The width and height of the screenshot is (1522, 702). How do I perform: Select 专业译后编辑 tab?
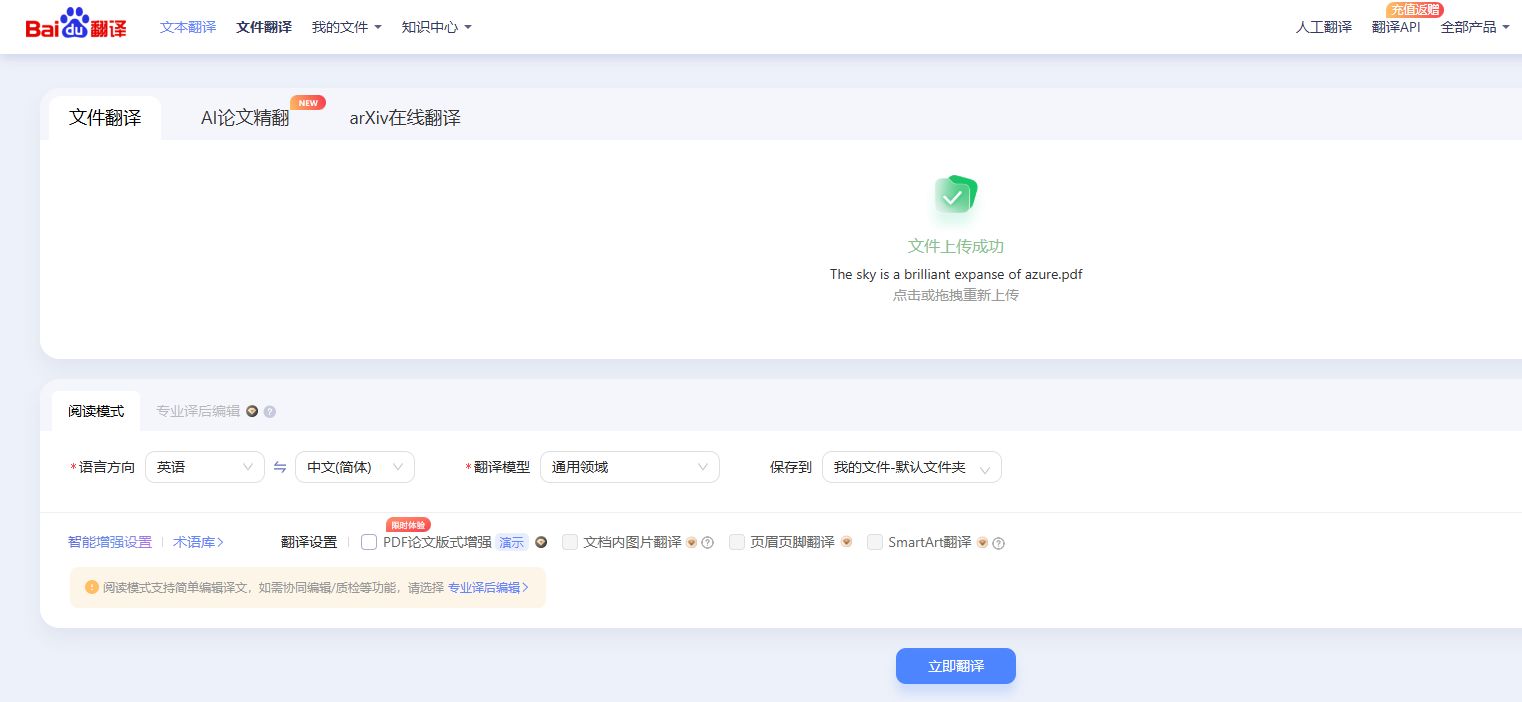coord(198,411)
